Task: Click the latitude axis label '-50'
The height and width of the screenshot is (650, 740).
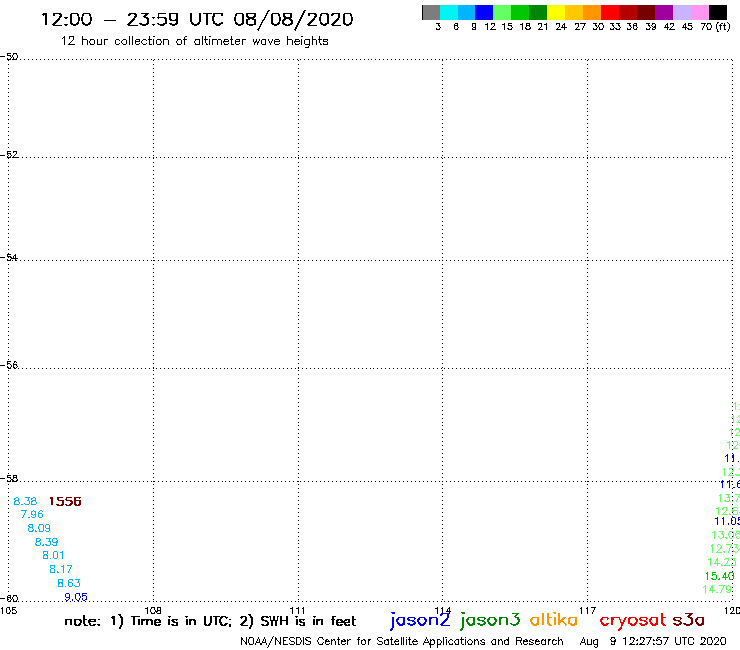Action: click(x=9, y=57)
